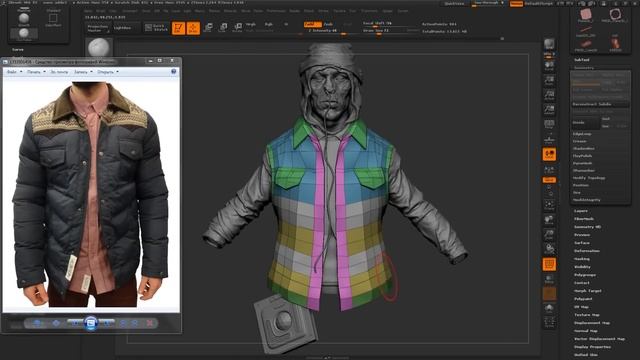The image size is (640, 360).
Task: Open Открыть menu in photo viewer
Action: (x=108, y=72)
